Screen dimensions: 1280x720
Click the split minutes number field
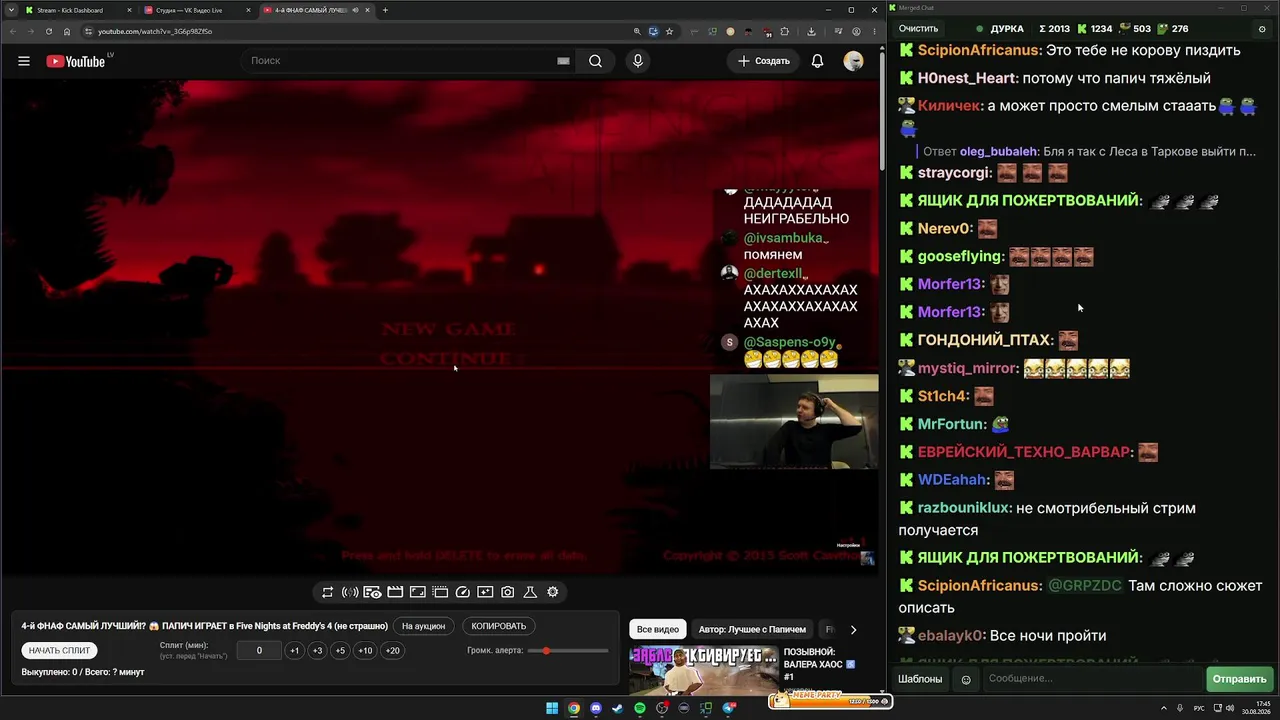259,650
